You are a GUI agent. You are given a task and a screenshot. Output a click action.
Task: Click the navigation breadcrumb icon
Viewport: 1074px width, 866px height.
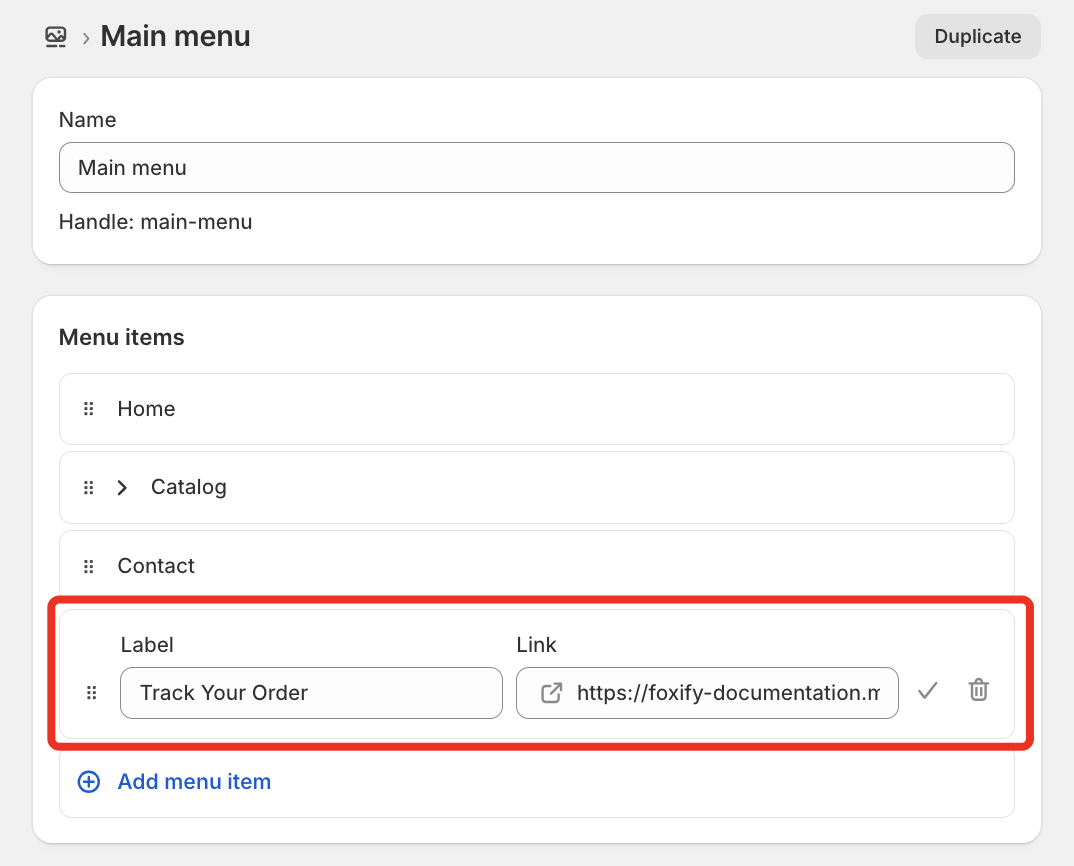[55, 36]
